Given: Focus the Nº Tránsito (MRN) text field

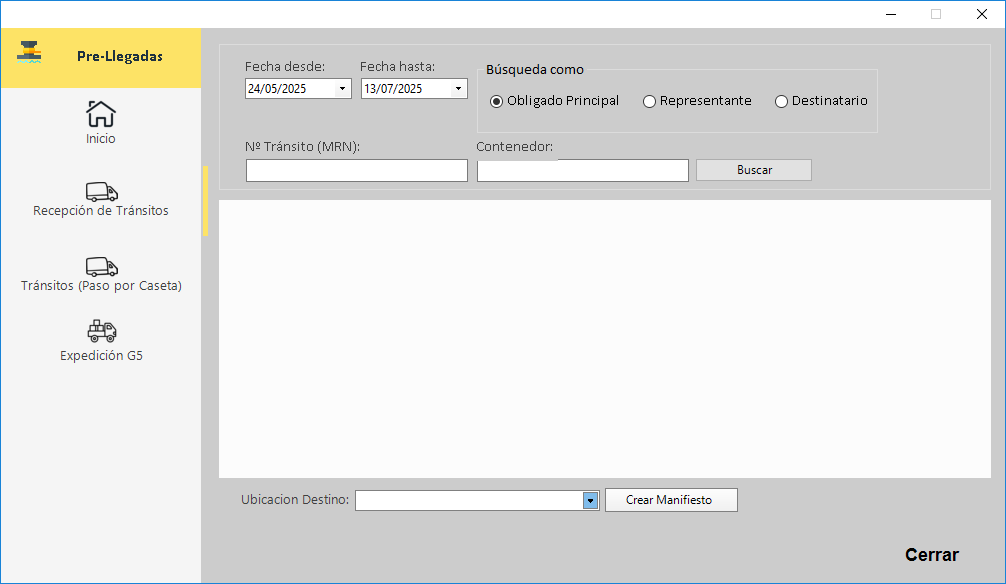Looking at the screenshot, I should point(356,171).
